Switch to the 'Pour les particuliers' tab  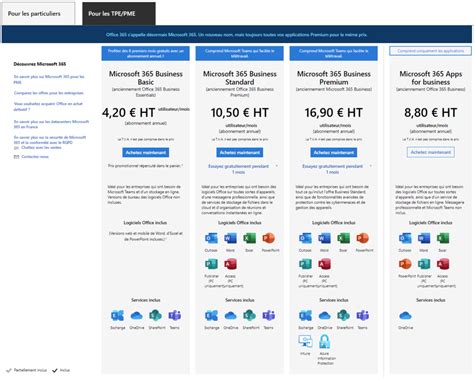pyautogui.click(x=38, y=14)
